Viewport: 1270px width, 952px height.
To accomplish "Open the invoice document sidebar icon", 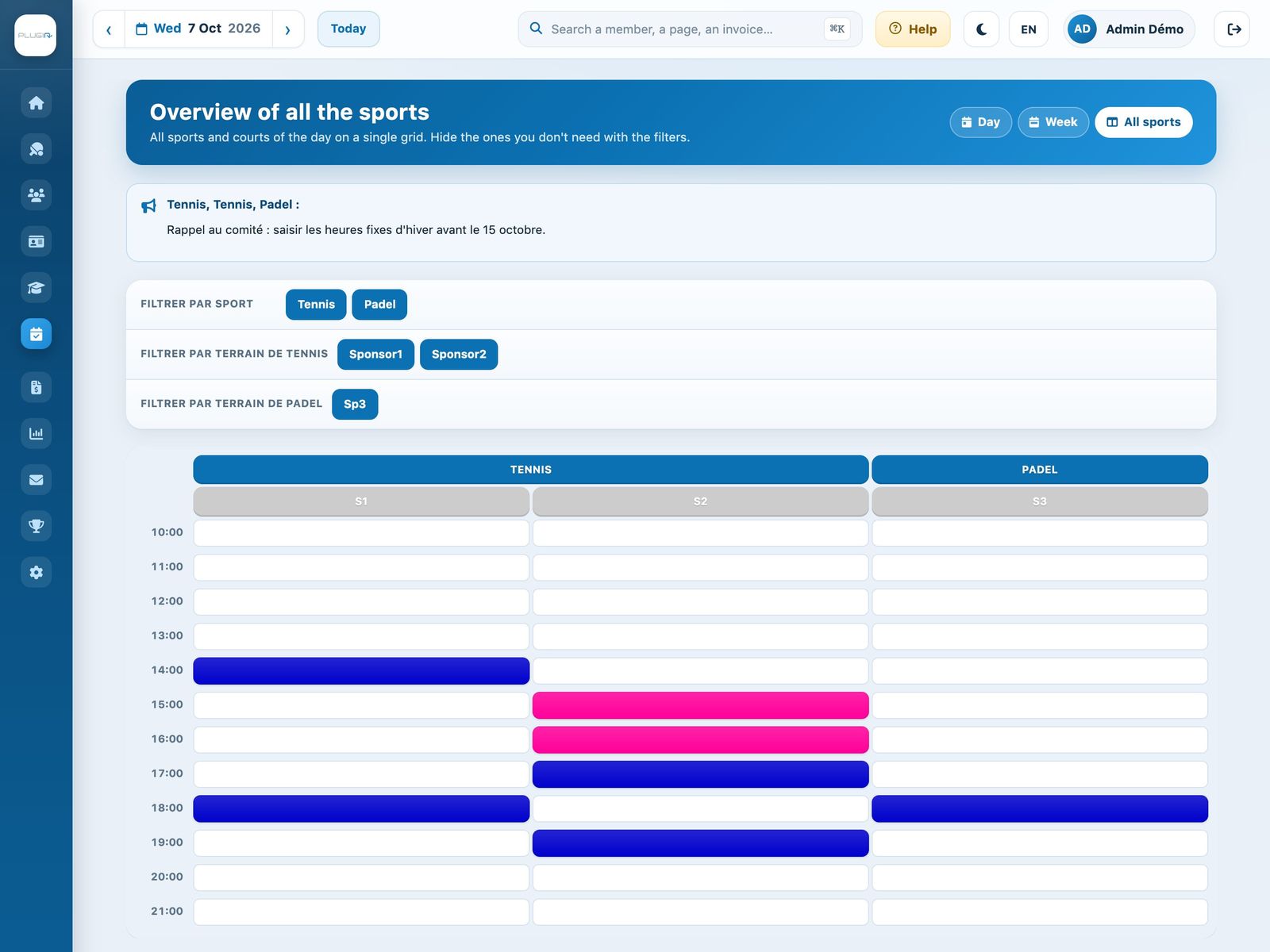I will tap(36, 387).
